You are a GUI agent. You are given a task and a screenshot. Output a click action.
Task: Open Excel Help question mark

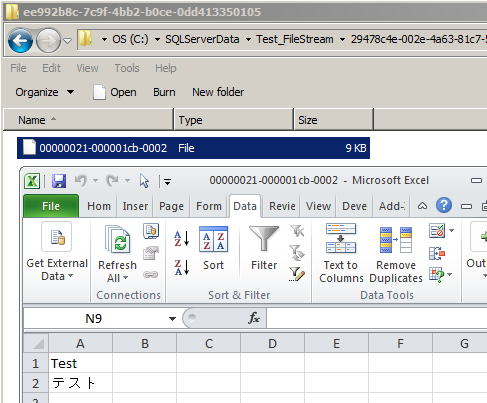point(444,205)
